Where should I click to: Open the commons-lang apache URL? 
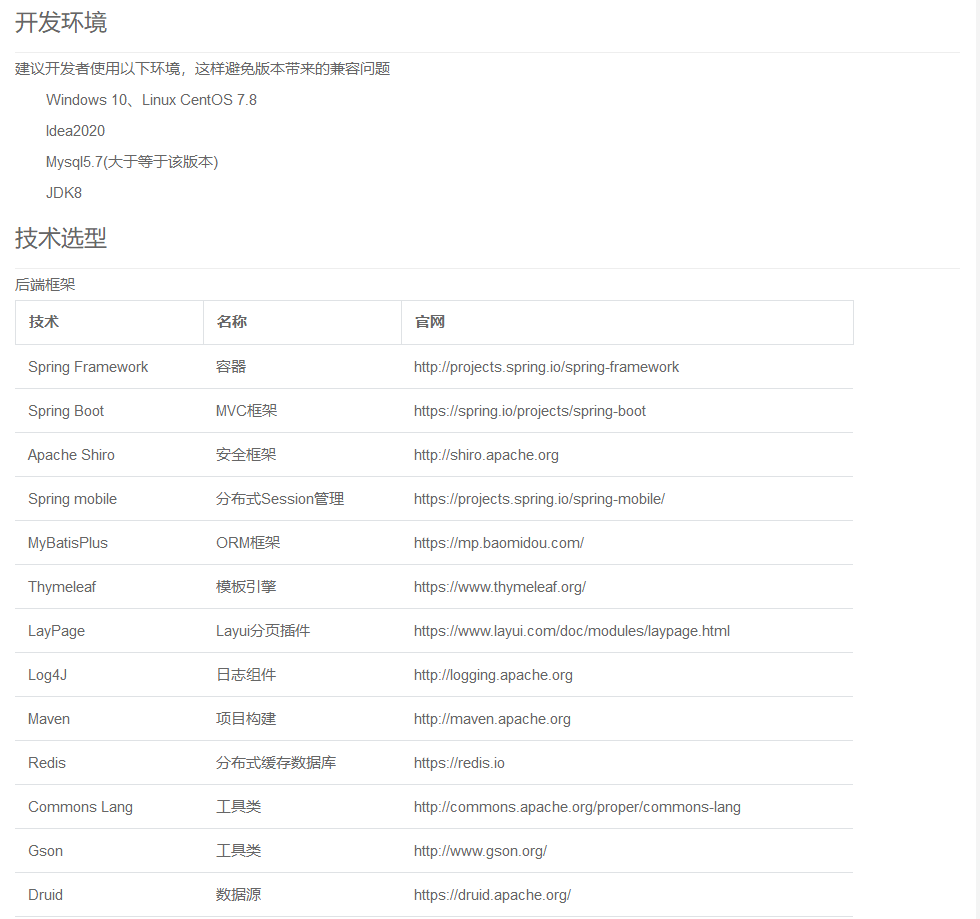(x=577, y=807)
